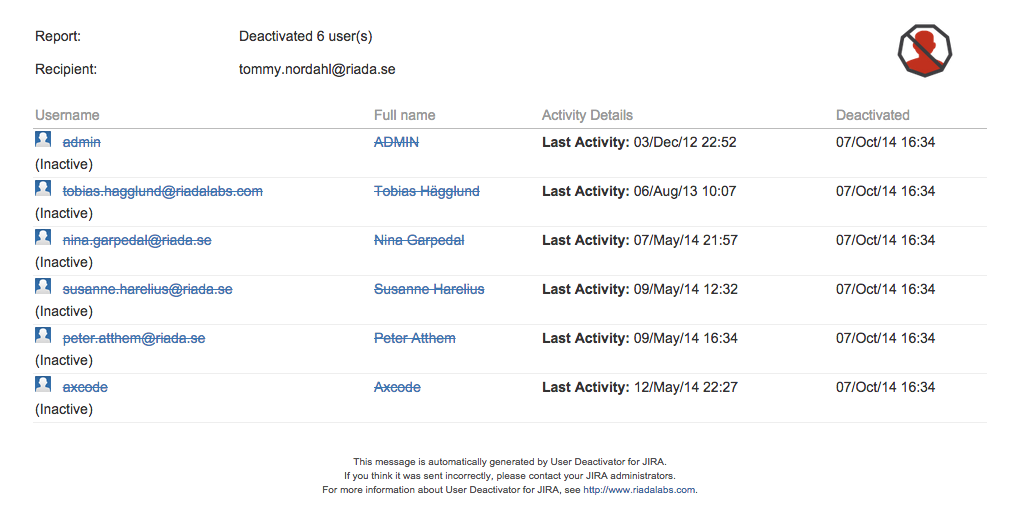Open nina.garpedal@riada.se user link
Screen dimensions: 1019x532
137,240
